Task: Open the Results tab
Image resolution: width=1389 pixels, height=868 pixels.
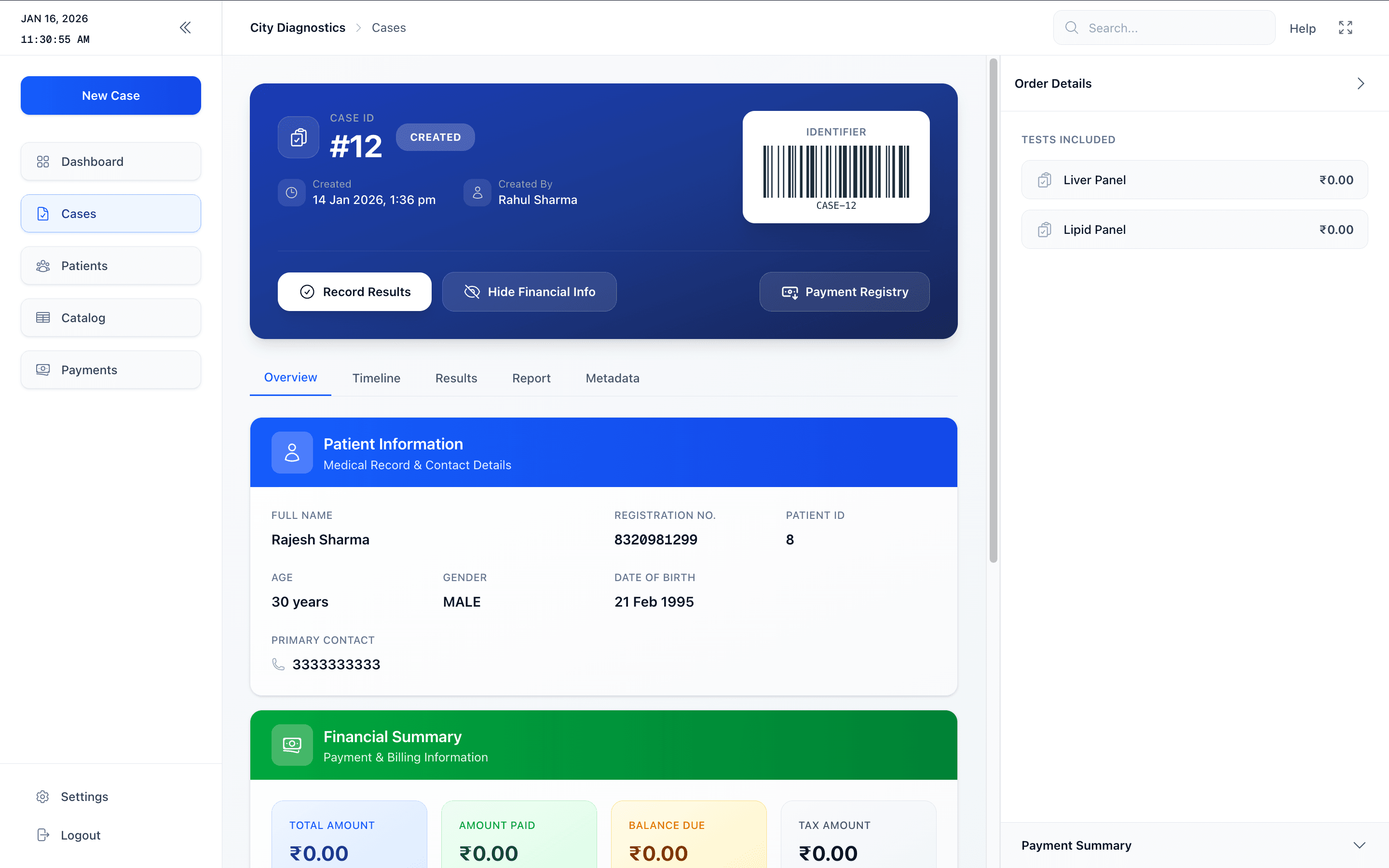Action: pos(456,378)
